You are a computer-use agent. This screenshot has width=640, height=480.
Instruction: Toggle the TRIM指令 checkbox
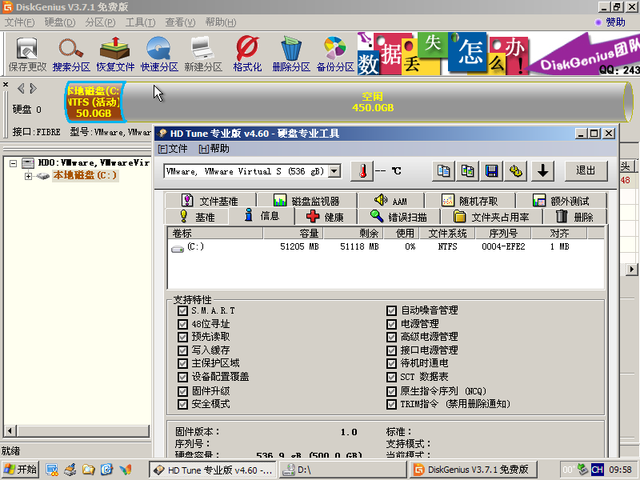pos(391,404)
